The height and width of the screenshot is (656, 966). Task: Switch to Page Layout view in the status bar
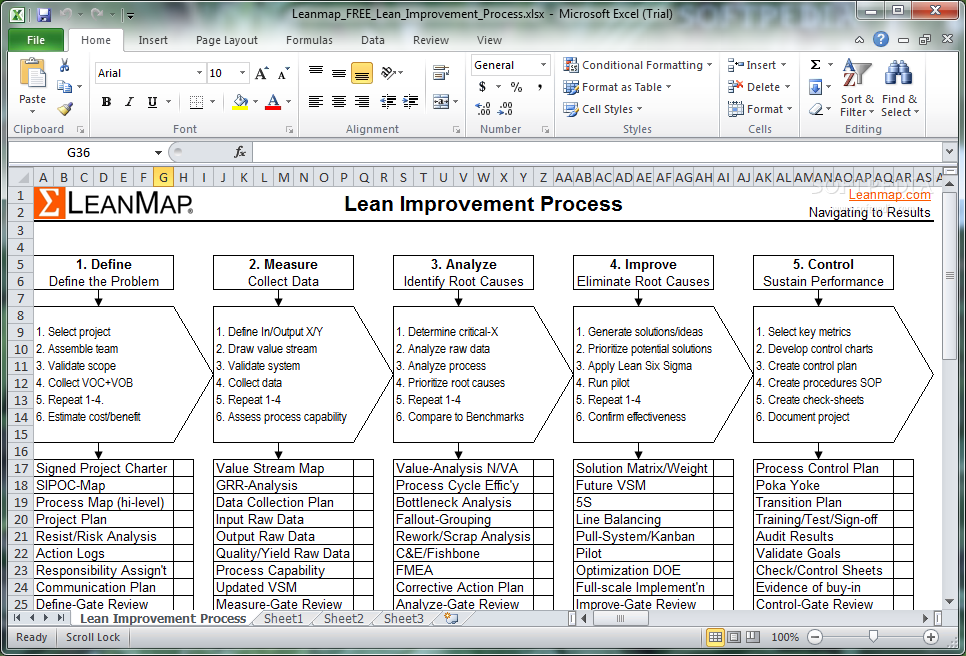(x=734, y=637)
